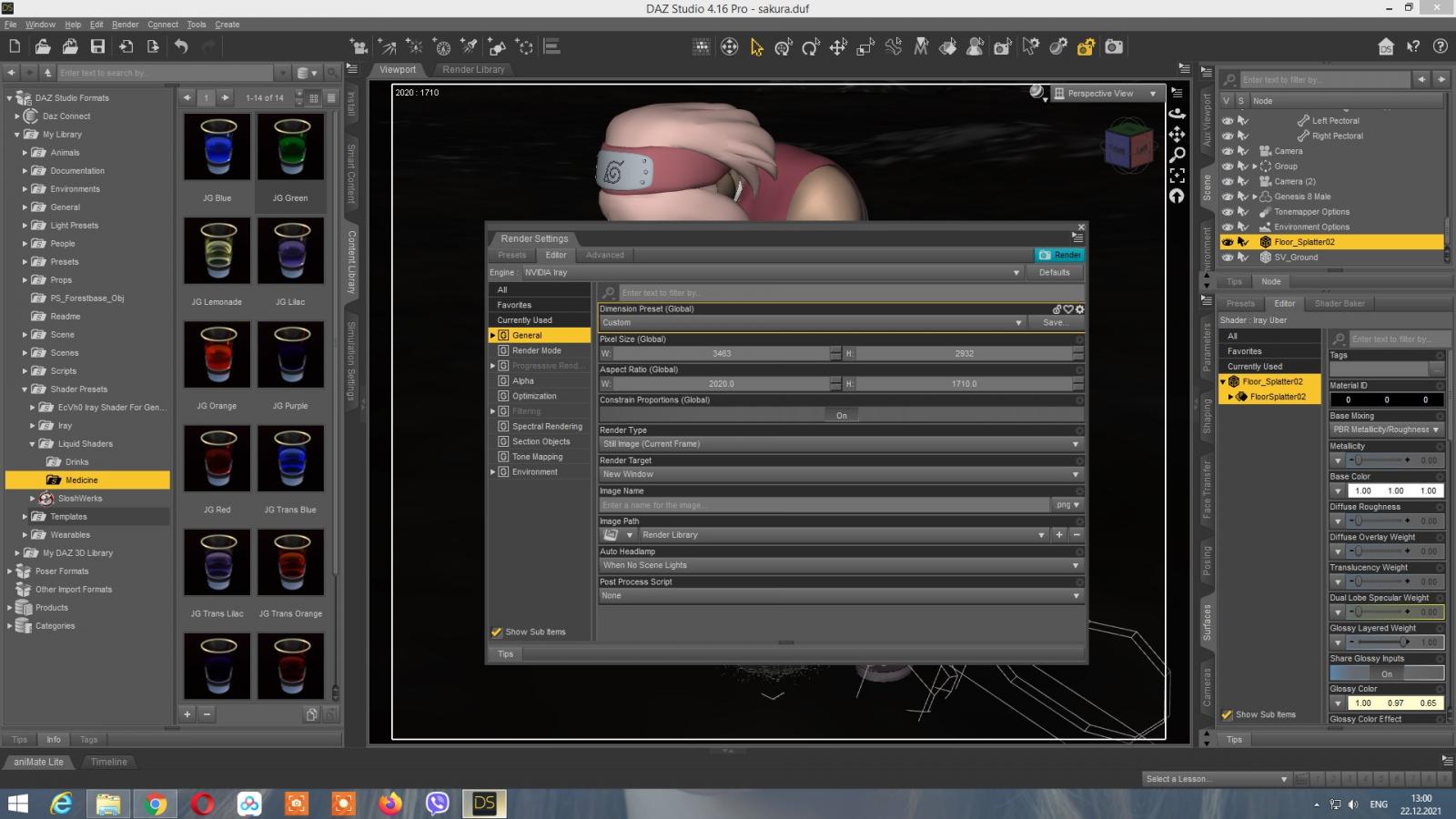
Task: Select the Scale tool
Action: (865, 47)
